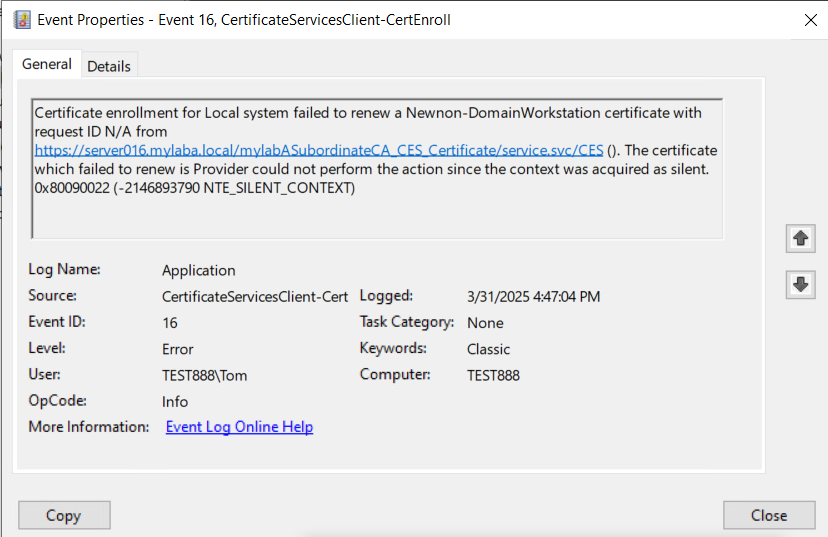
Task: Click the 'Certificate enrollment for Local system' text
Action: coord(161,113)
